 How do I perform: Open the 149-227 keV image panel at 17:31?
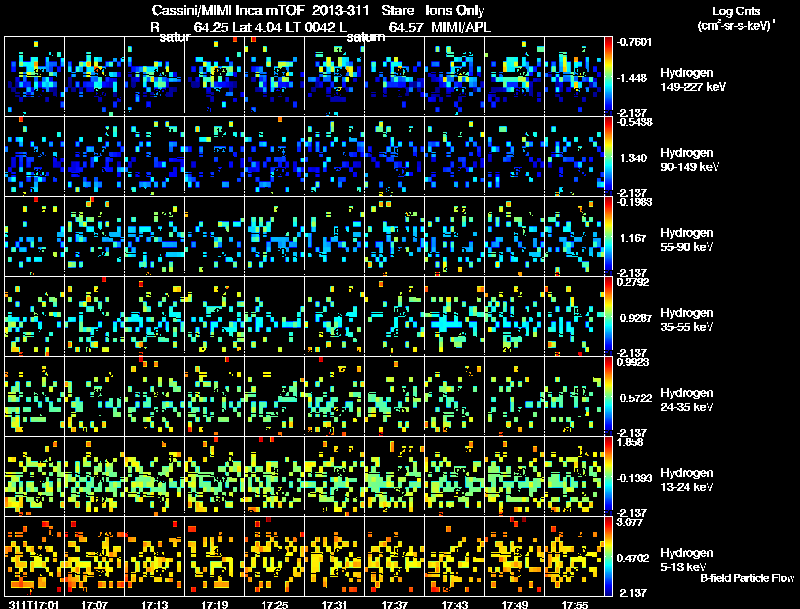[335, 76]
